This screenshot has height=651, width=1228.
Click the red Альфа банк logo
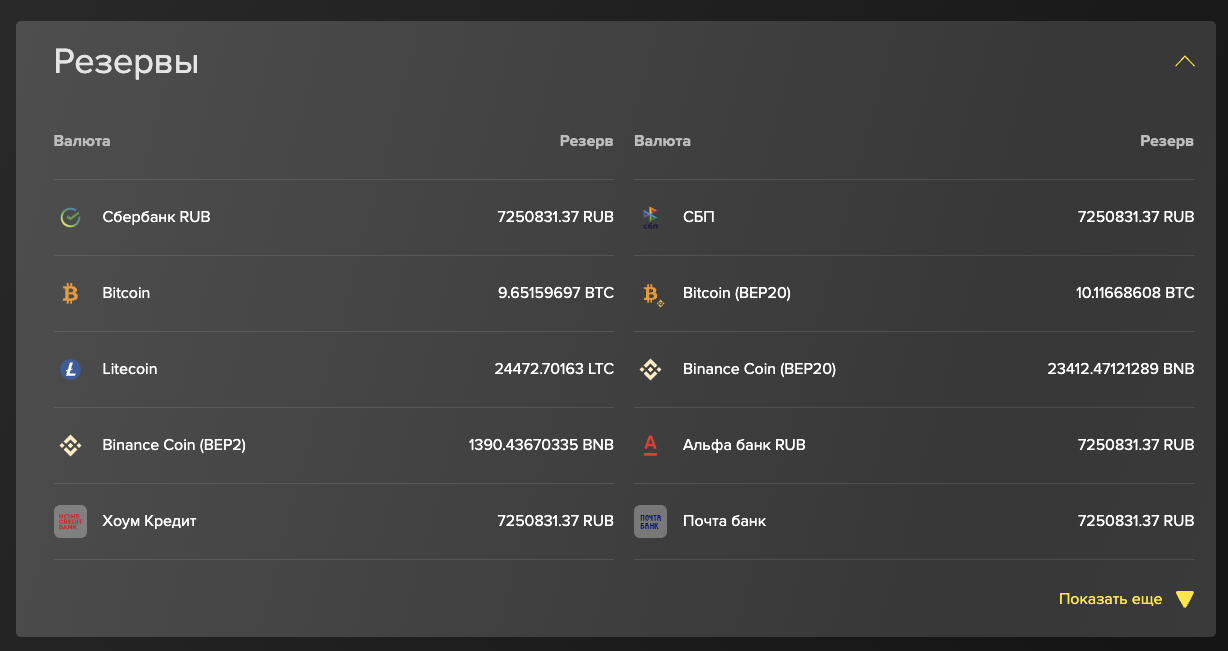(650, 445)
